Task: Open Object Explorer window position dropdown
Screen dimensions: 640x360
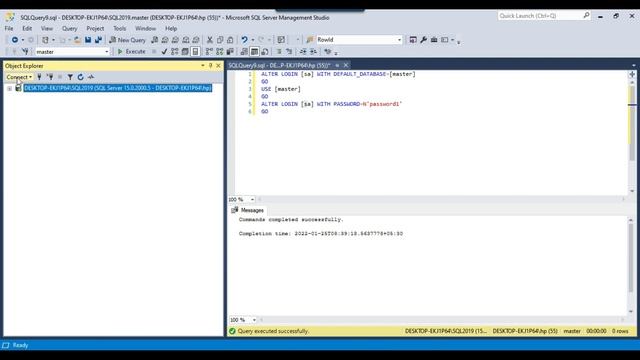Action: click(202, 65)
